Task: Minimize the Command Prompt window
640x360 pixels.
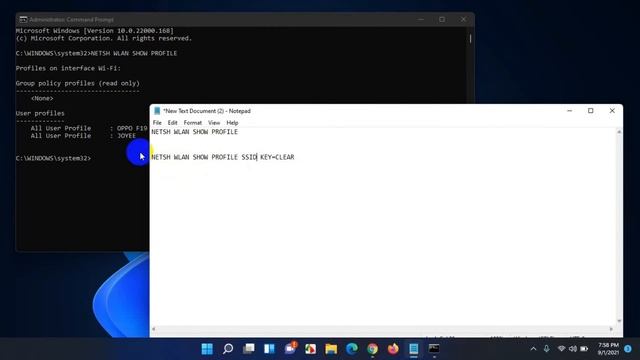Action: [421, 19]
